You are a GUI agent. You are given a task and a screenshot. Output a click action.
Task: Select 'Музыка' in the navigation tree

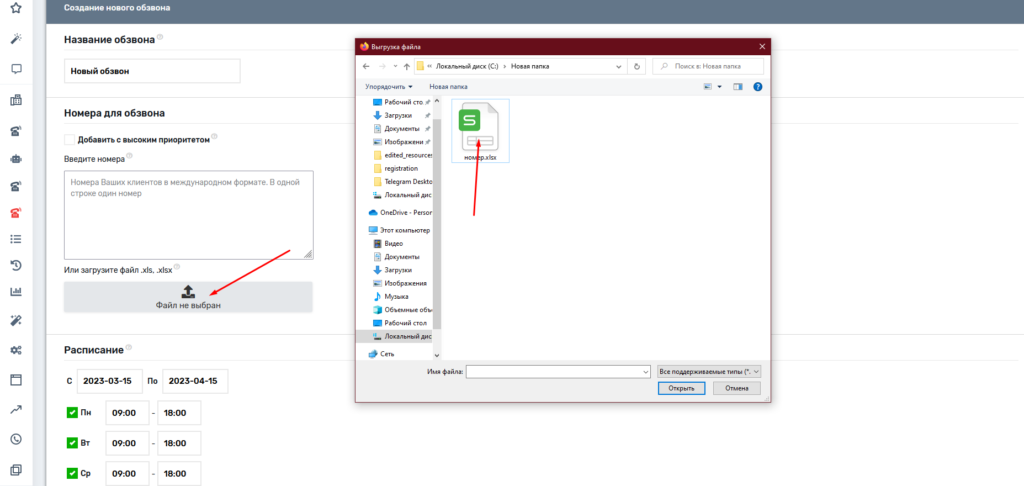coord(397,296)
